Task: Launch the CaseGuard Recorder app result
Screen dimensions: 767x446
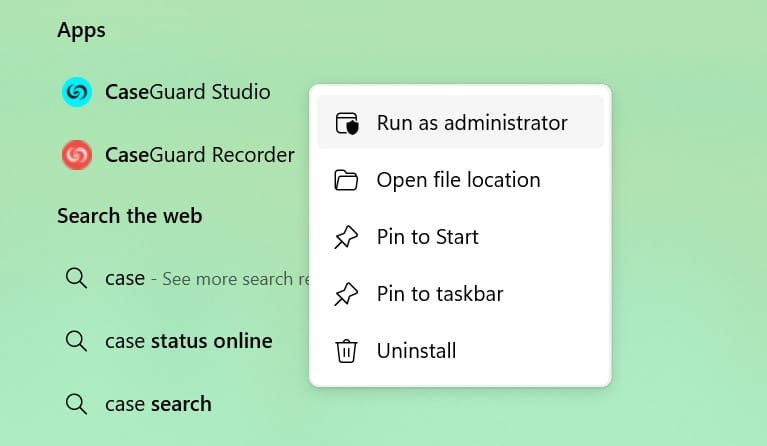Action: (x=199, y=155)
